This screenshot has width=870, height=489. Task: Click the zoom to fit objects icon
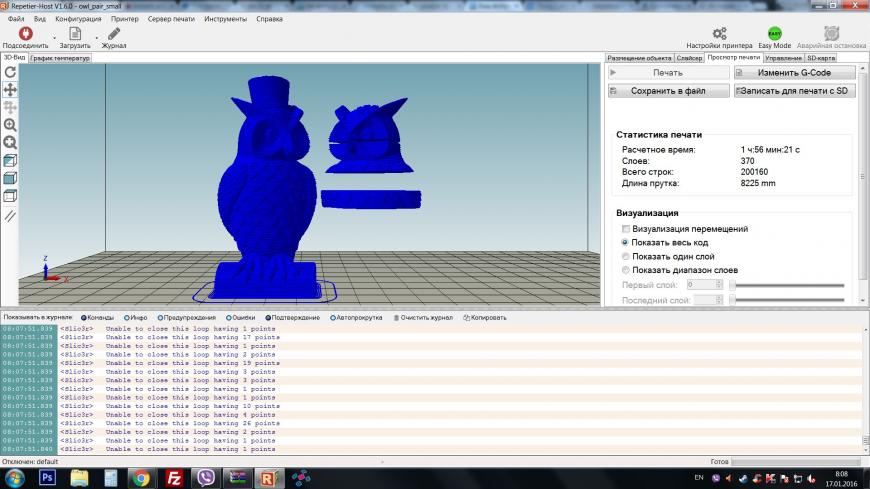click(x=10, y=143)
